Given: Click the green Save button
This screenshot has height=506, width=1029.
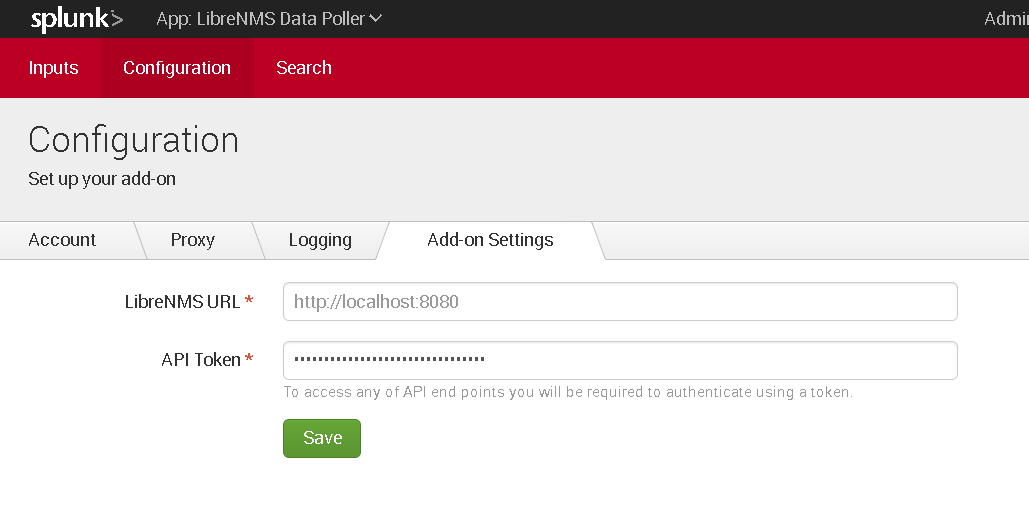Looking at the screenshot, I should pyautogui.click(x=322, y=438).
